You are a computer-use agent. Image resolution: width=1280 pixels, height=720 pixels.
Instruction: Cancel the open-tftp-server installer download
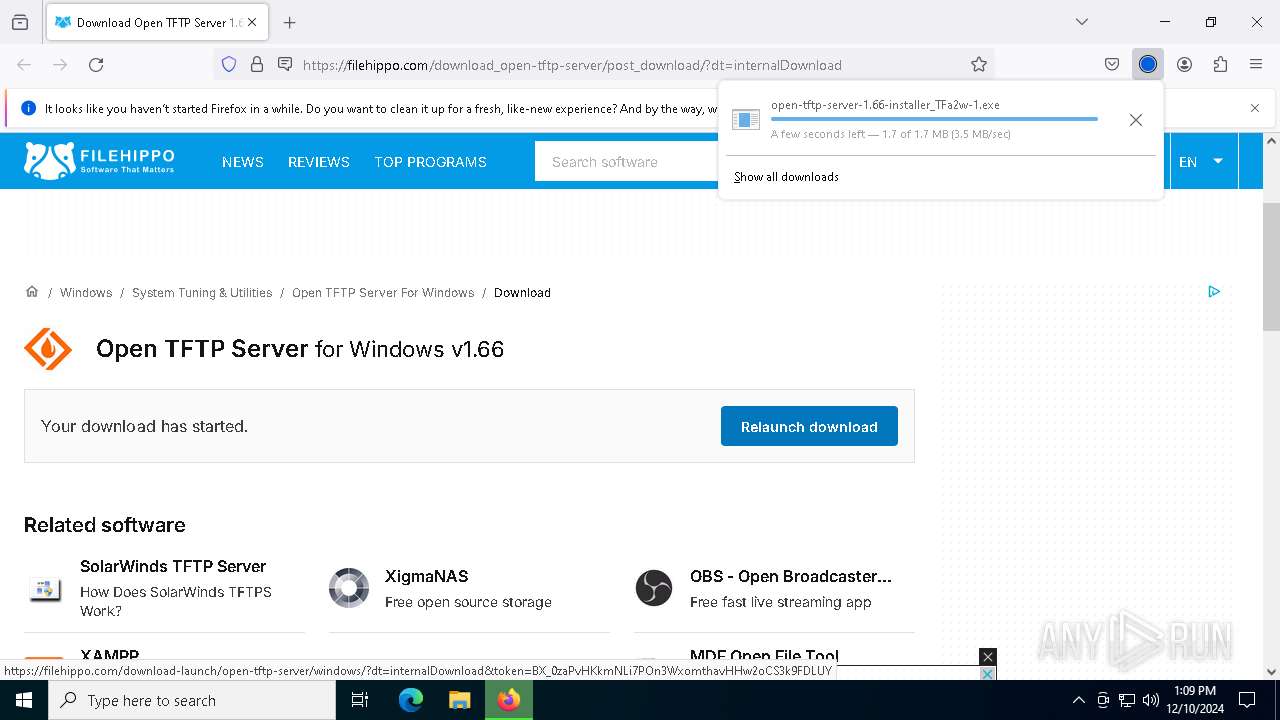pyautogui.click(x=1135, y=120)
